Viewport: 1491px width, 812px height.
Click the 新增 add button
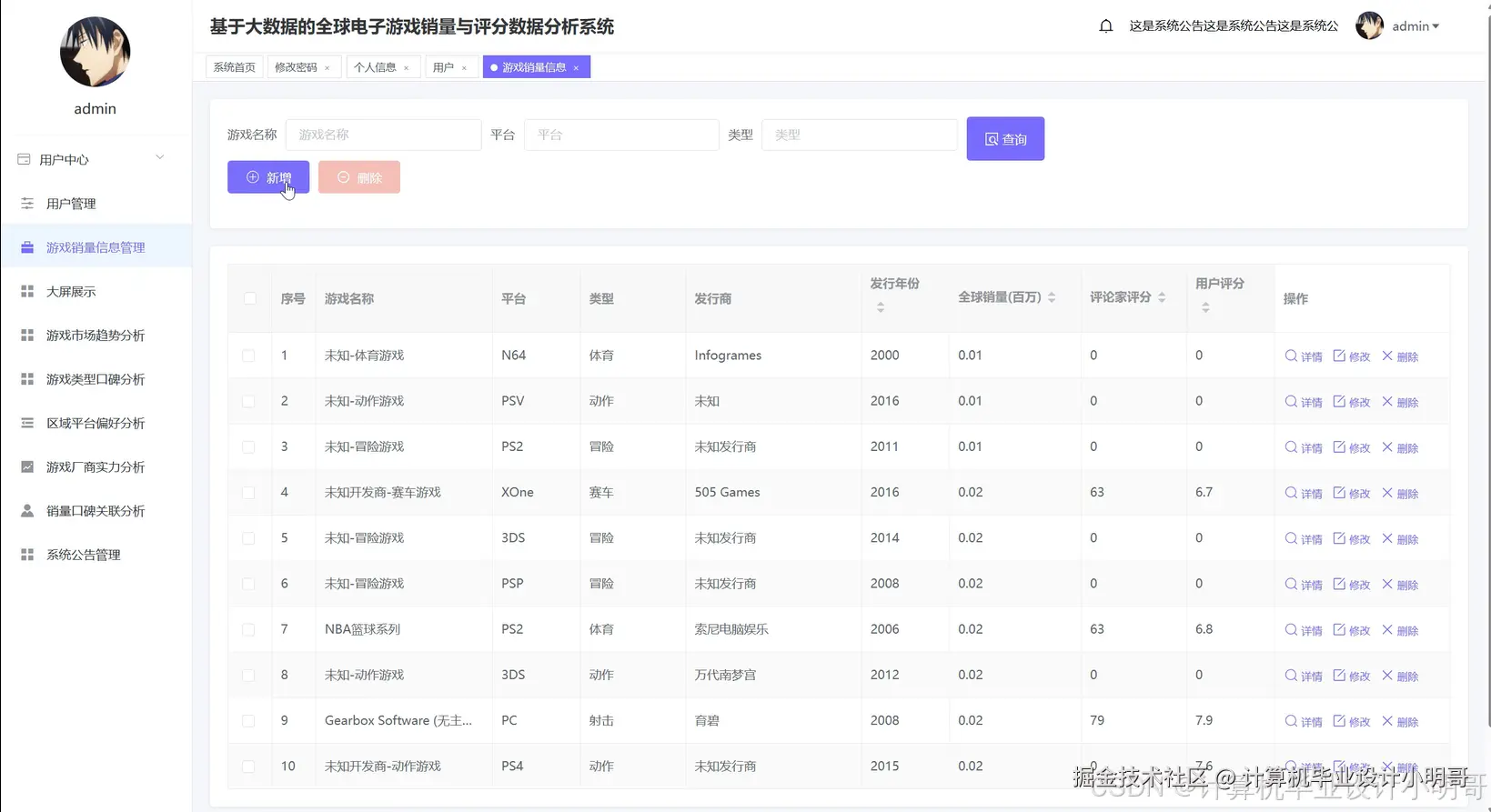pos(268,177)
